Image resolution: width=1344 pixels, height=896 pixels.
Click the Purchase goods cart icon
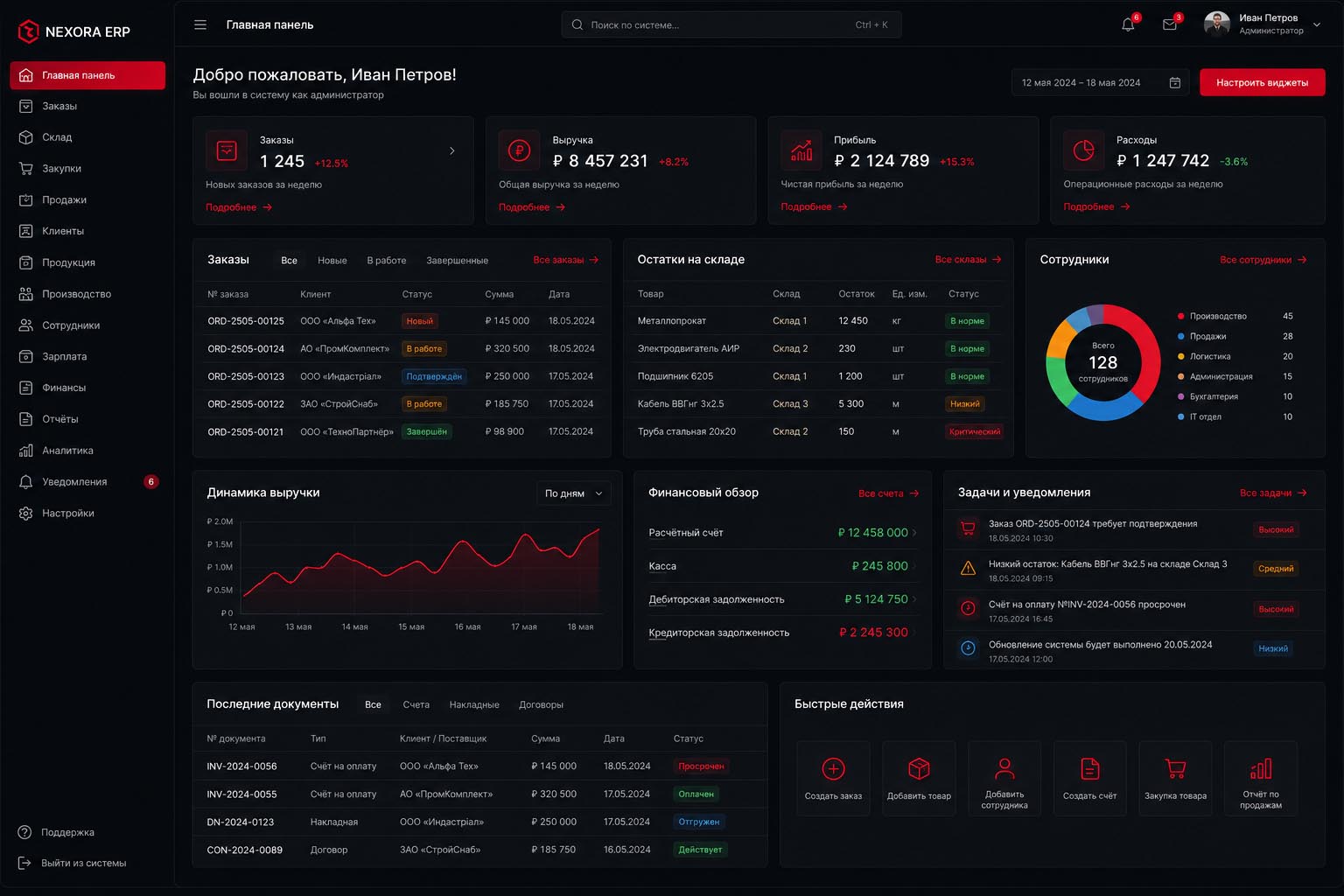[x=1175, y=768]
